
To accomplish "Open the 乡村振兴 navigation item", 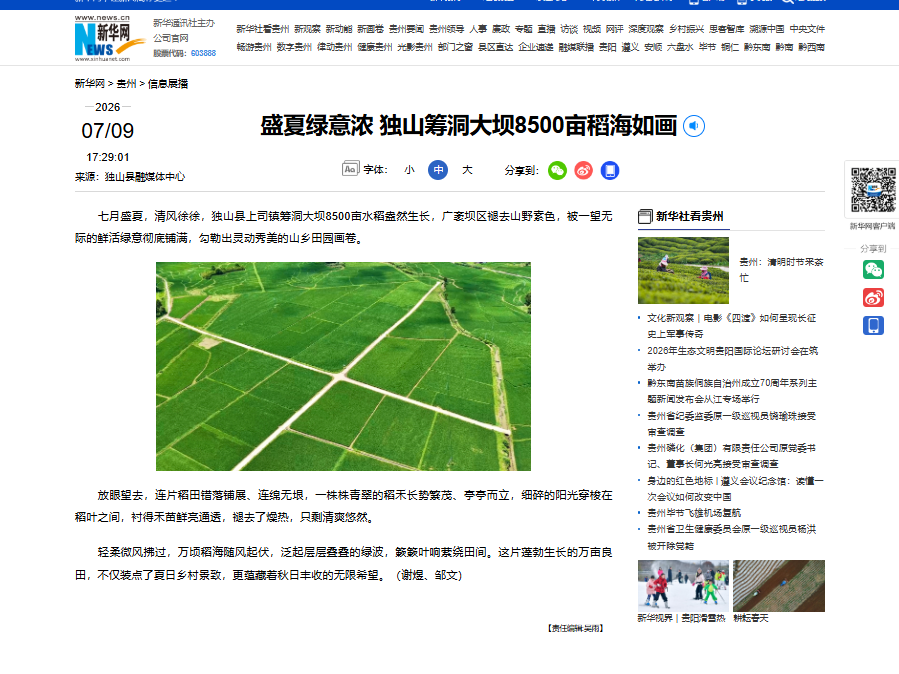I will click(686, 29).
